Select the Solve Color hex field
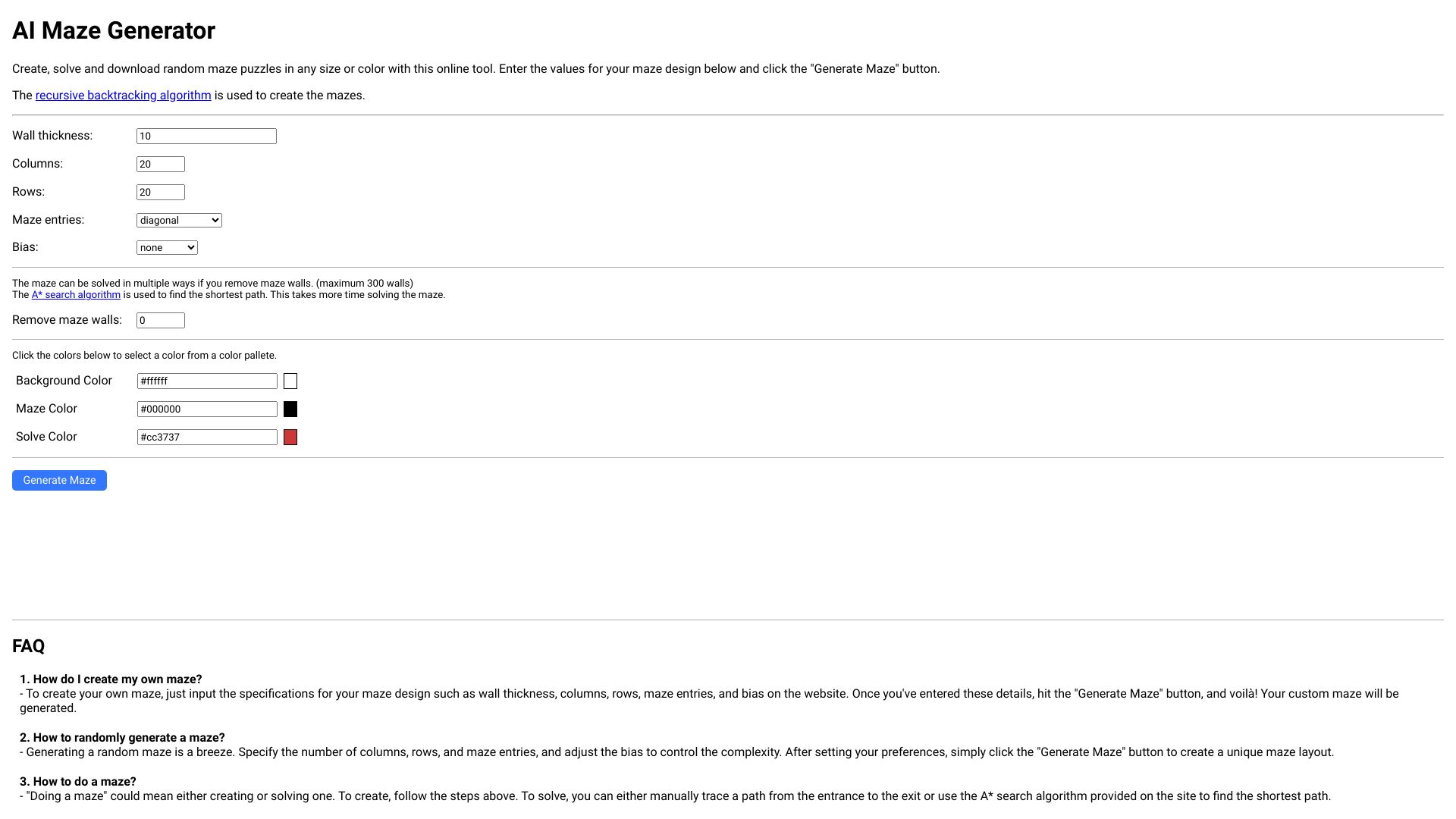Image resolution: width=1456 pixels, height=819 pixels. click(x=207, y=438)
